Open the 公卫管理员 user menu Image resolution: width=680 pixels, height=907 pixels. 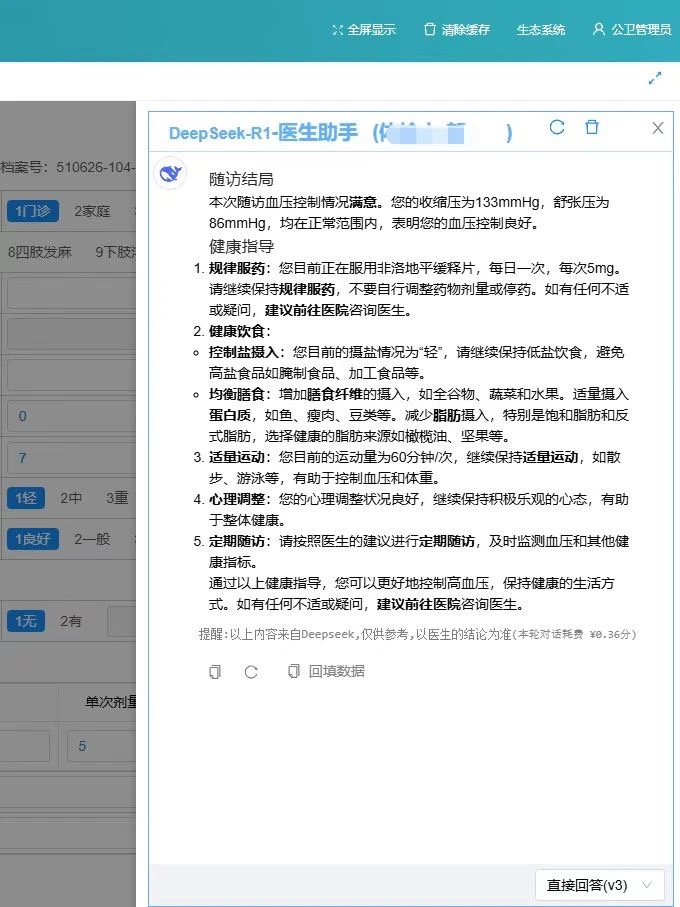(631, 30)
